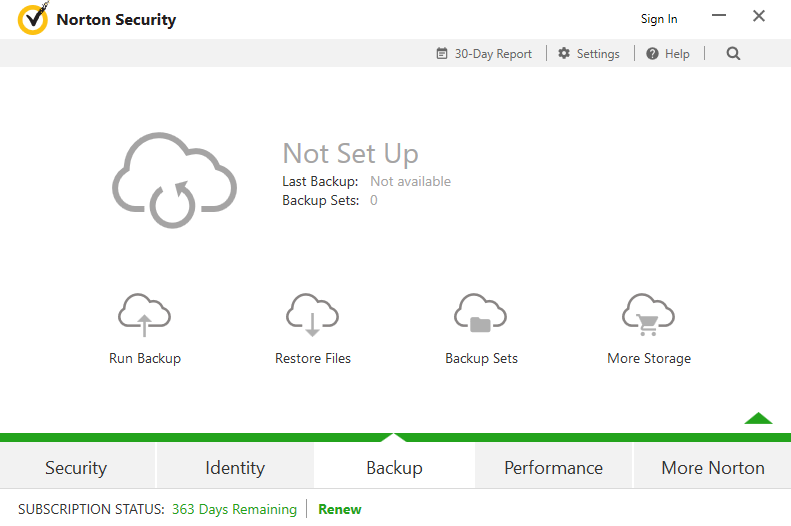Open the Help menu
The height and width of the screenshot is (526, 791).
(x=668, y=53)
